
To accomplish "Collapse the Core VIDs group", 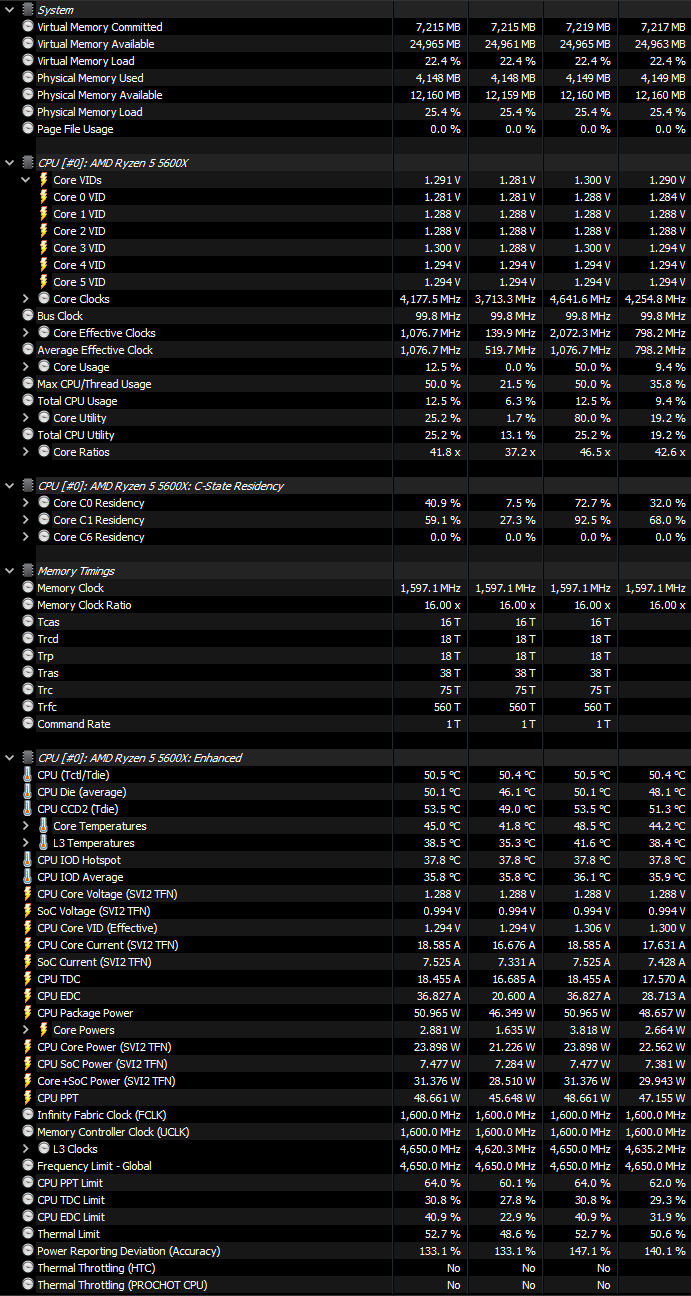I will coord(26,180).
